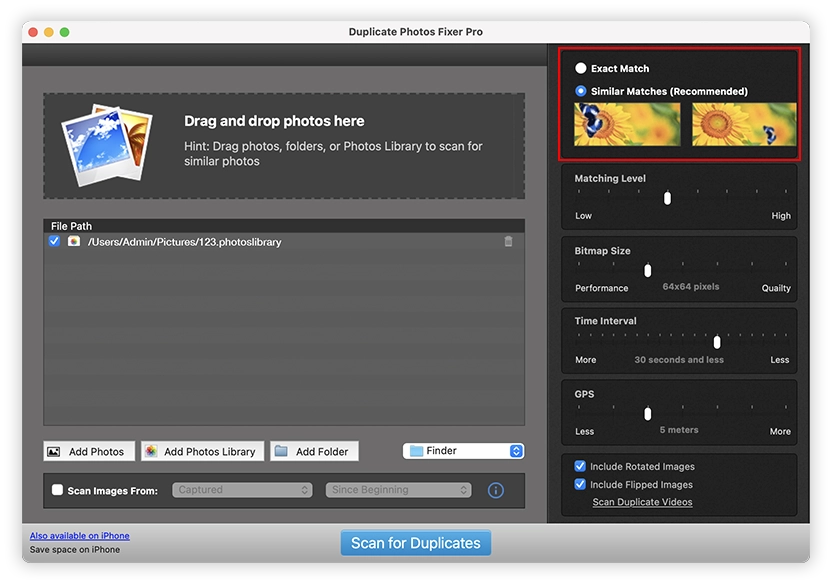Image resolution: width=831 pixels, height=584 pixels.
Task: Click the trash icon for 123.photoslibrary
Action: tap(508, 242)
